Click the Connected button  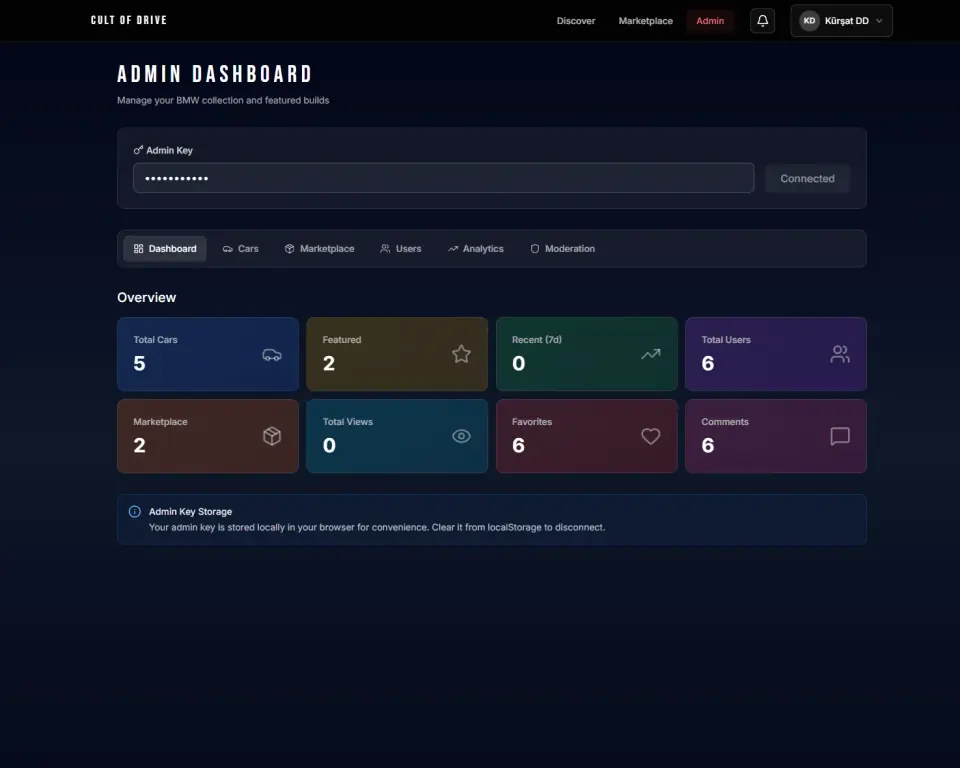coord(808,178)
